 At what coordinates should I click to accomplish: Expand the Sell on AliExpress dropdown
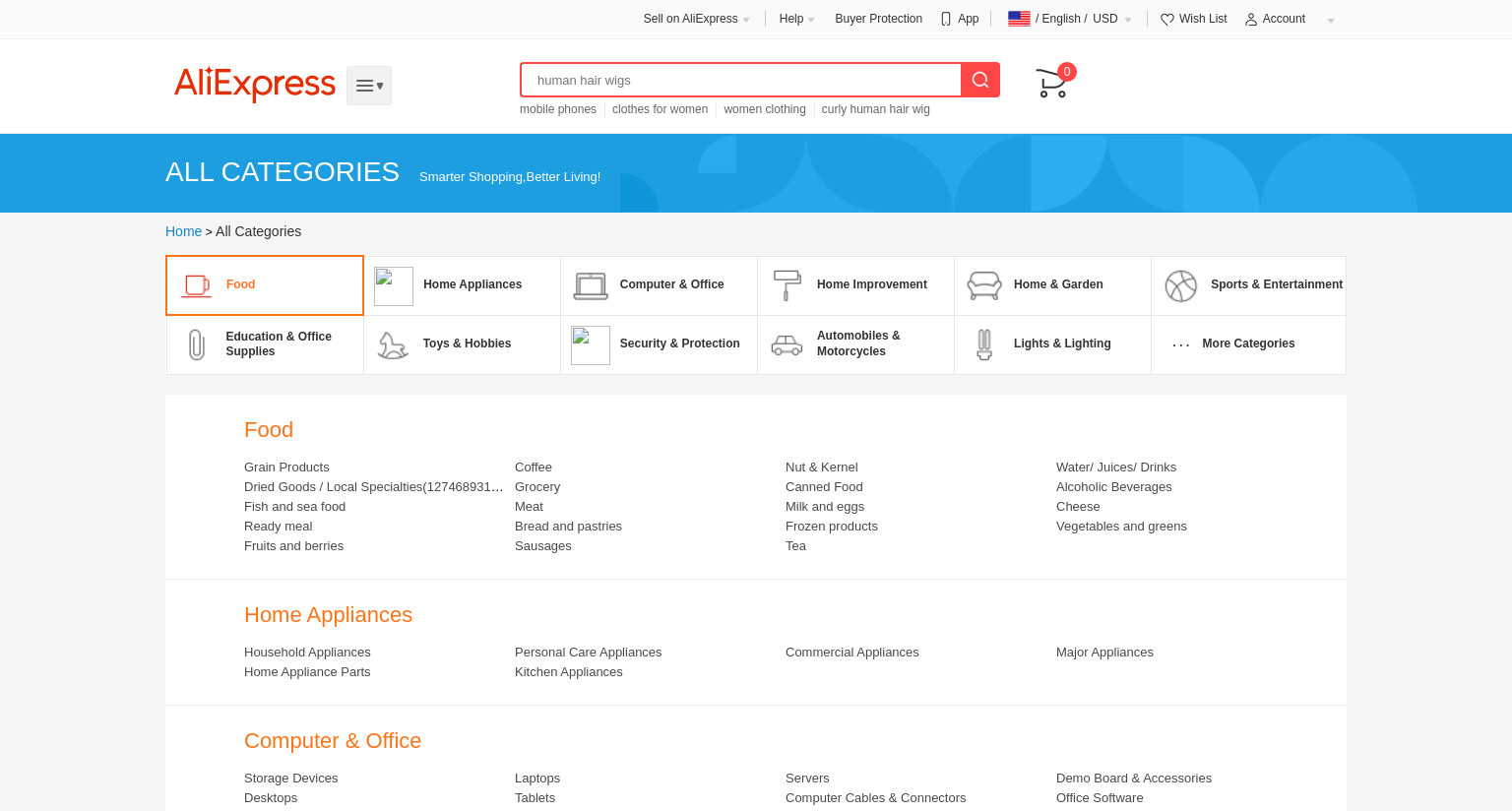[697, 19]
